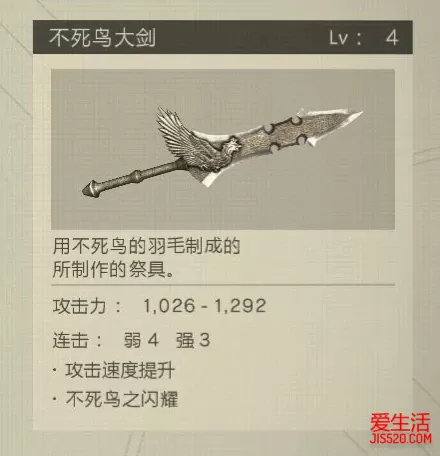The height and width of the screenshot is (456, 440).
Task: Click the phoenix wing feathers
Action: pyautogui.click(x=175, y=132)
